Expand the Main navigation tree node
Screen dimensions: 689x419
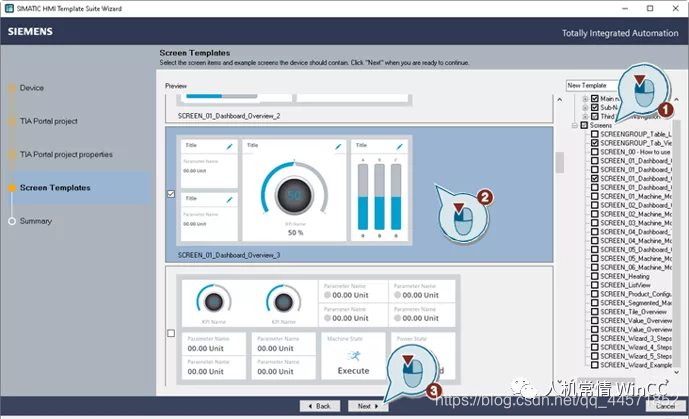[585, 98]
